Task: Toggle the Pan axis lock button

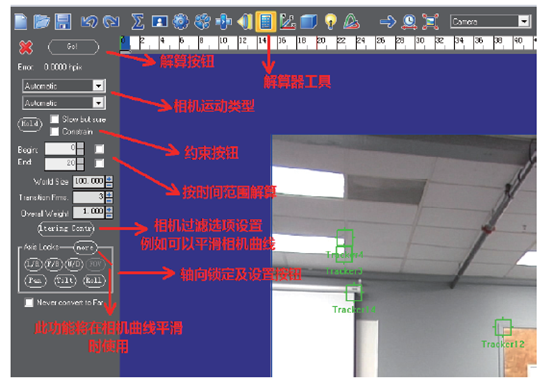Action: click(x=35, y=281)
